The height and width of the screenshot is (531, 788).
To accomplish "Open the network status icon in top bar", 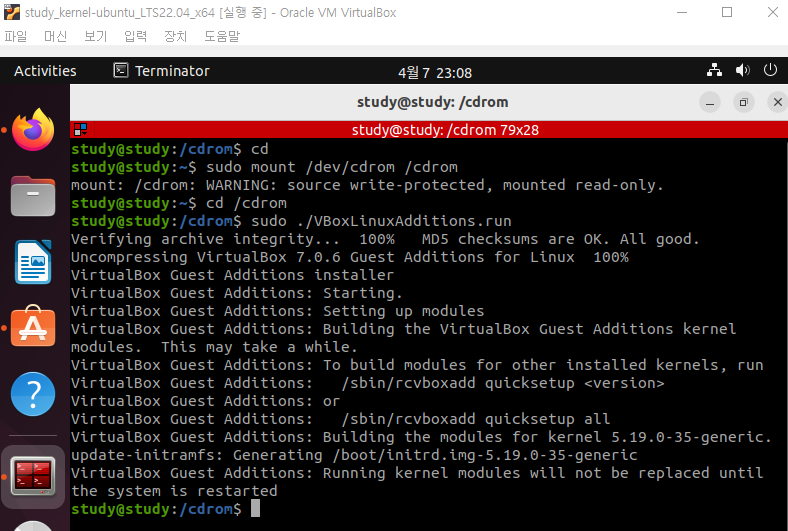I will [714, 70].
